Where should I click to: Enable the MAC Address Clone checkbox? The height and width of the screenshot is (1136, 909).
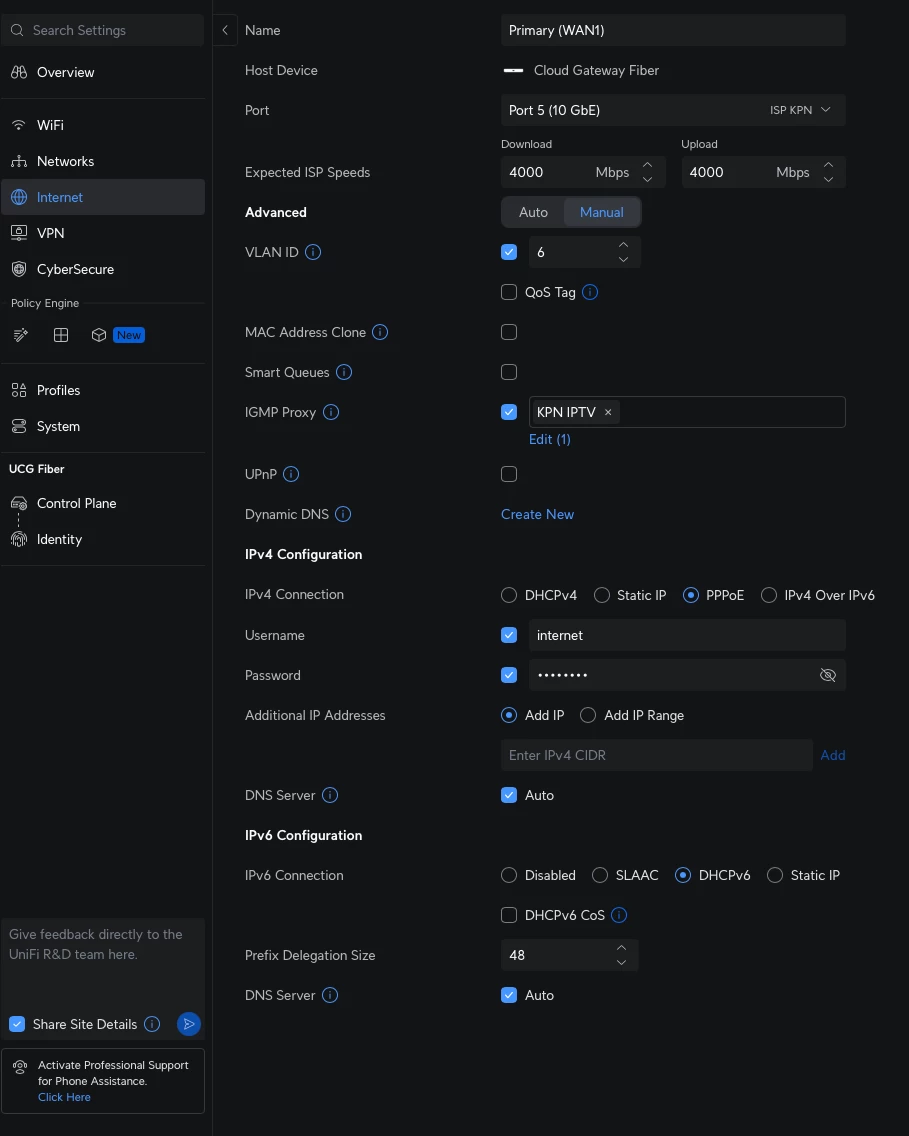click(509, 332)
